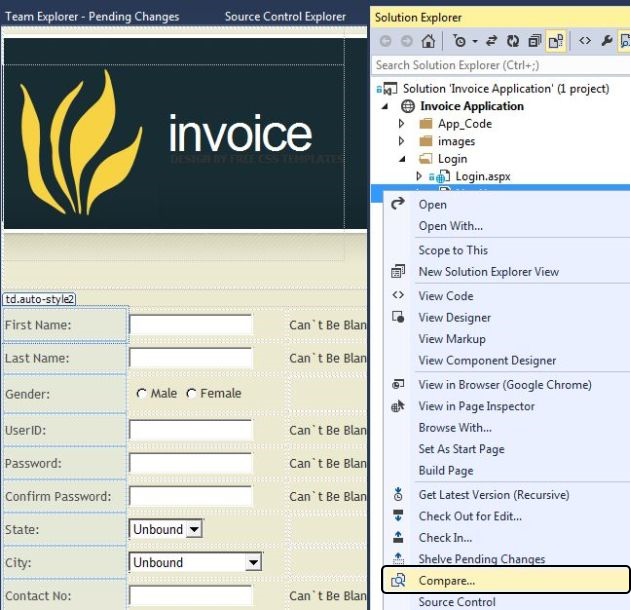
Task: Select the App_Code folder icon
Action: click(426, 124)
